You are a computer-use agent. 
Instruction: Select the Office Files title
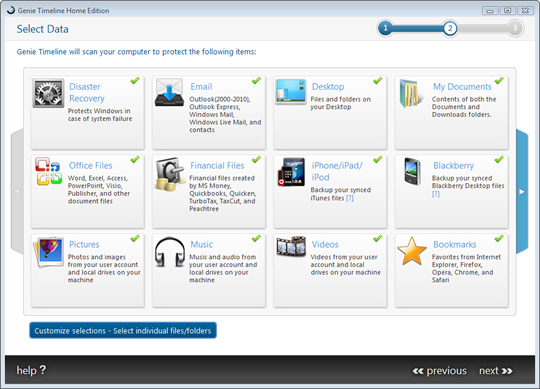point(91,165)
